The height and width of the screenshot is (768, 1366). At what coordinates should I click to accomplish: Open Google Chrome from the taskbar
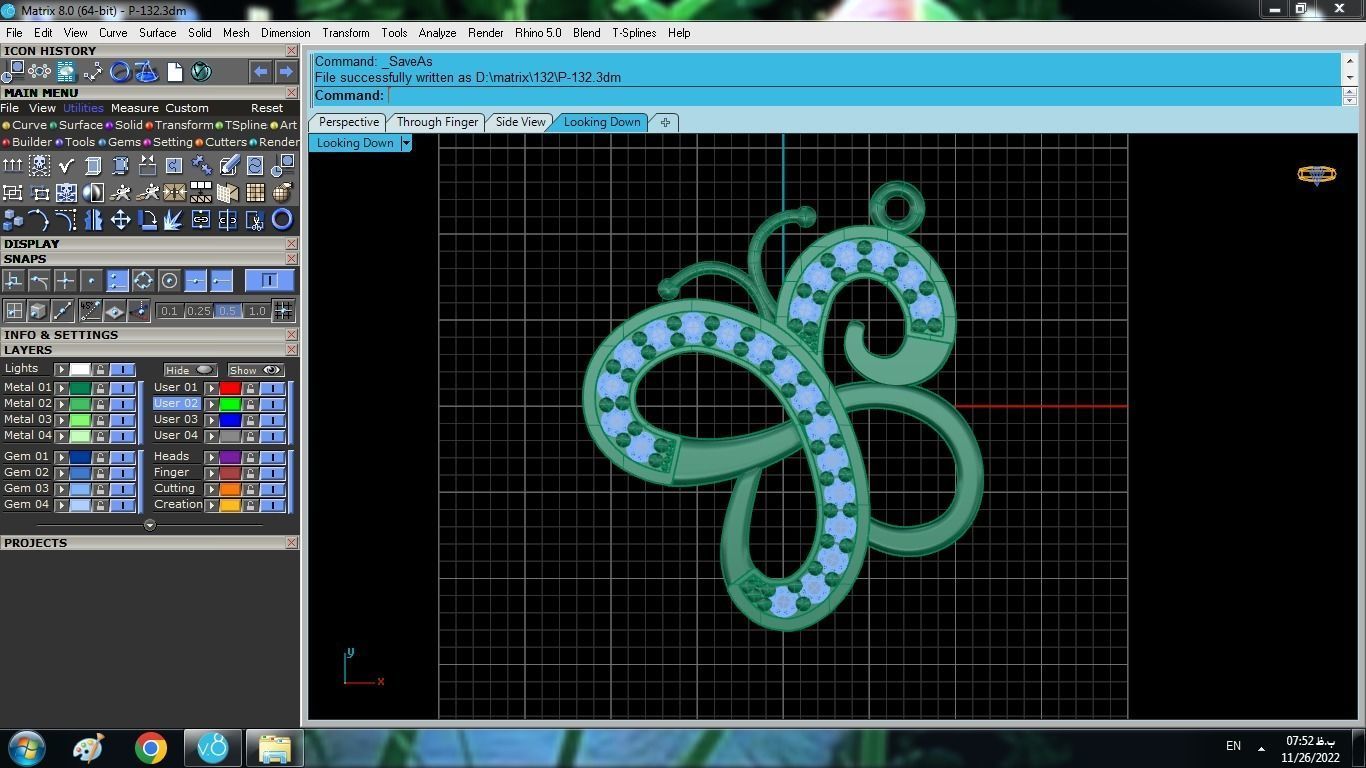[x=151, y=748]
